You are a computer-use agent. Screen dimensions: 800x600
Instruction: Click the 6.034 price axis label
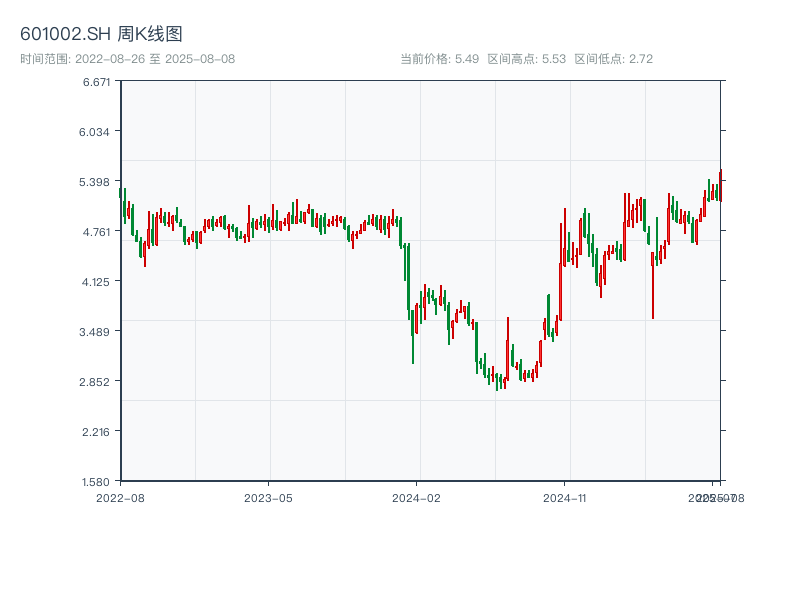[97, 132]
